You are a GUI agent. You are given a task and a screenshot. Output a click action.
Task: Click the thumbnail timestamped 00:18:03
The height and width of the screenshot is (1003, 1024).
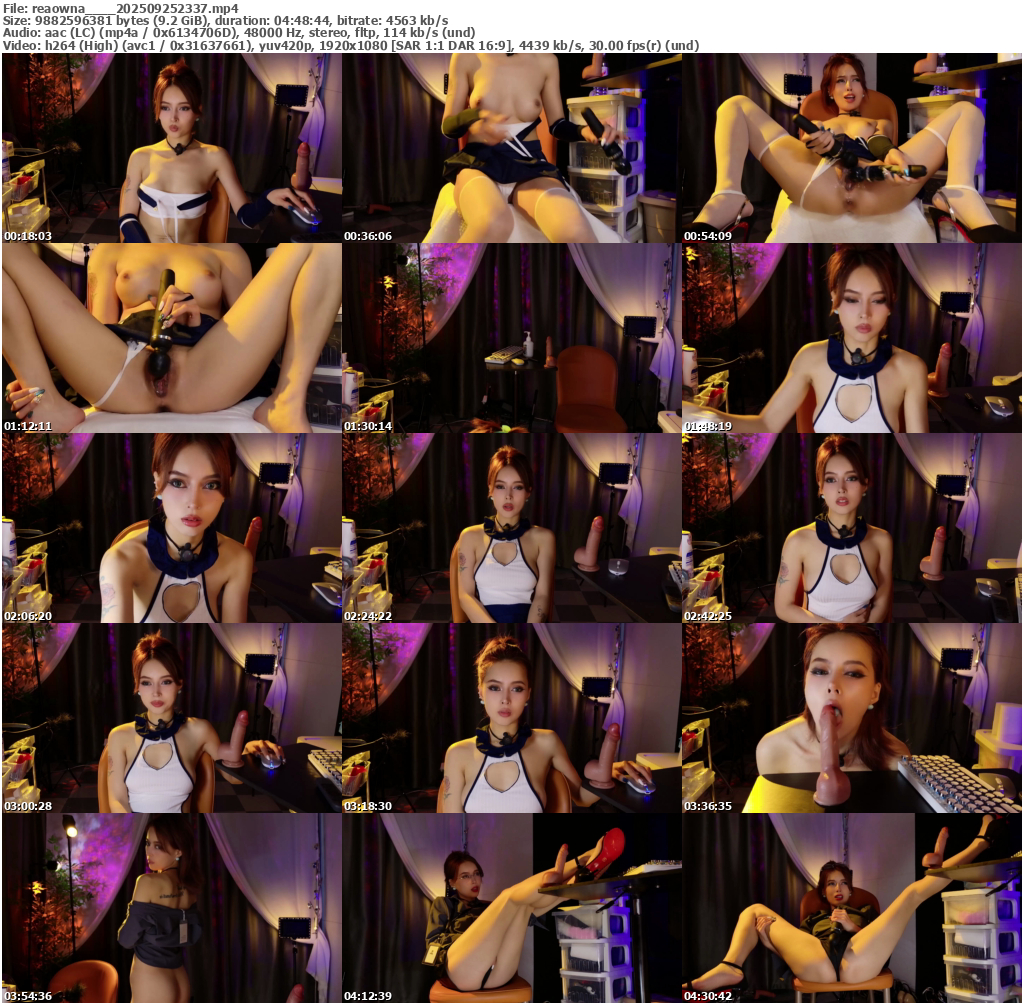pos(171,148)
